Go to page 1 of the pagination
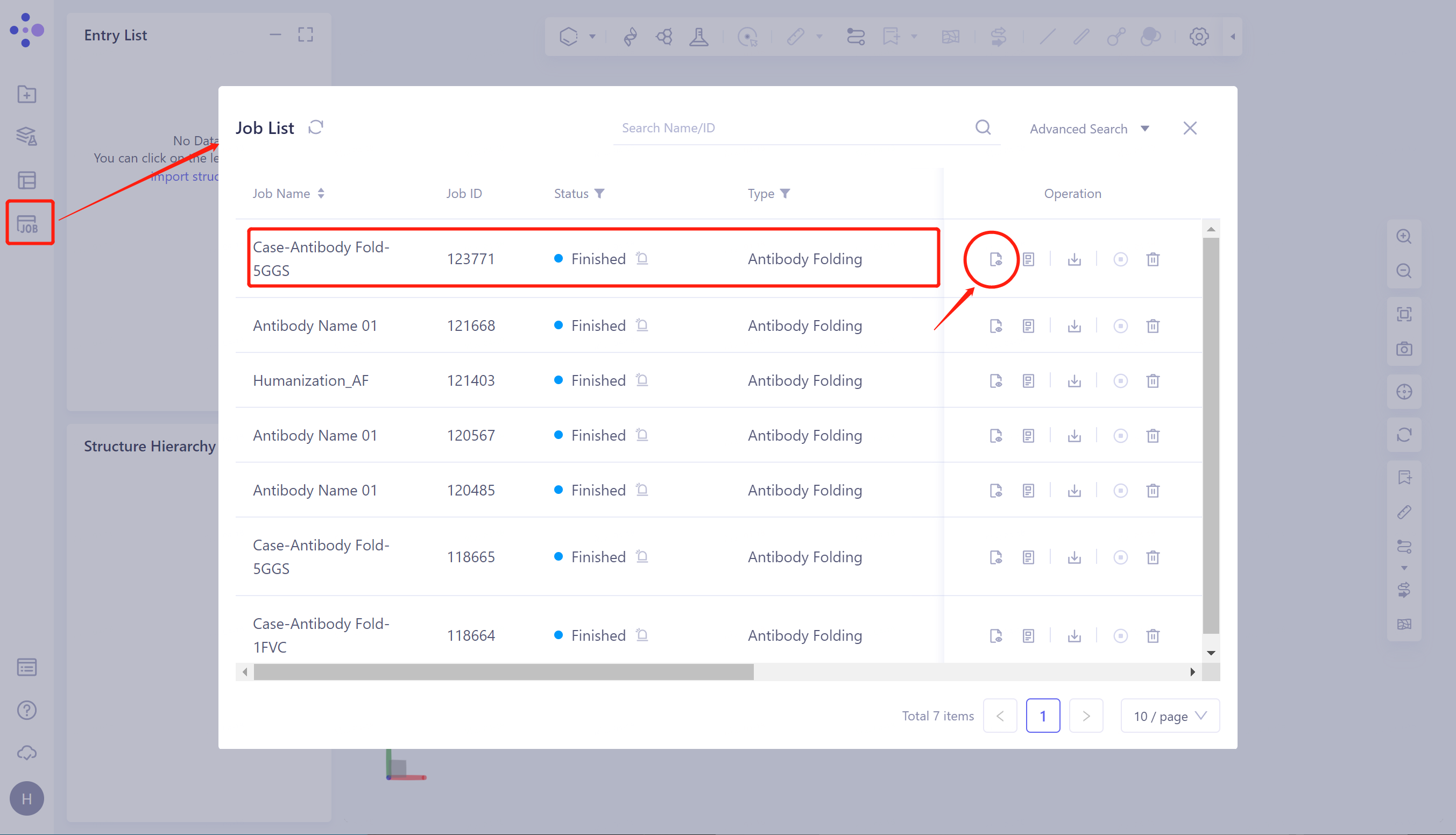The height and width of the screenshot is (835, 1456). (x=1043, y=716)
